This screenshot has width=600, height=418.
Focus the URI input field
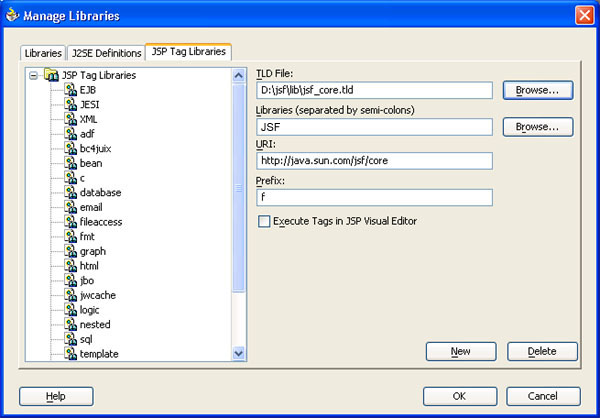pyautogui.click(x=374, y=161)
